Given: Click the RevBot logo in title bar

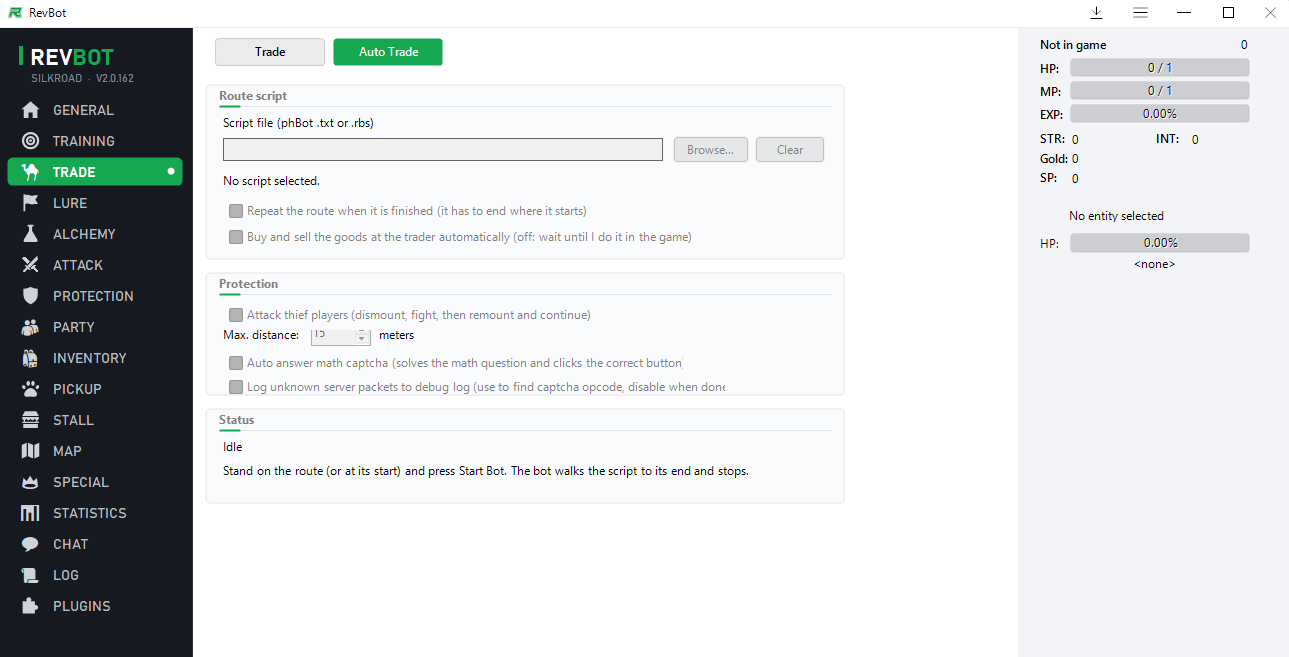Looking at the screenshot, I should pyautogui.click(x=15, y=13).
